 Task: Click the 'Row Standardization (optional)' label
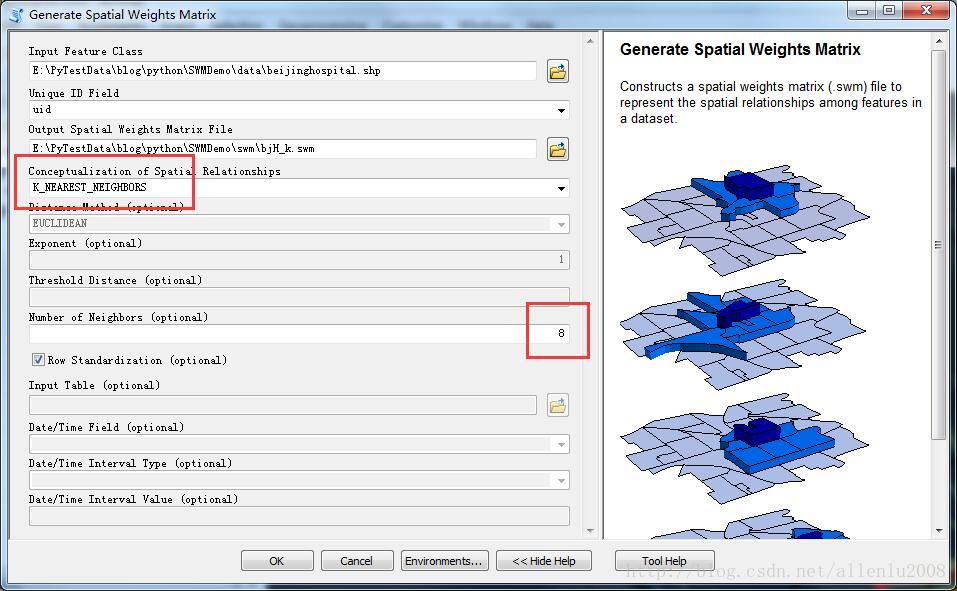(x=137, y=360)
